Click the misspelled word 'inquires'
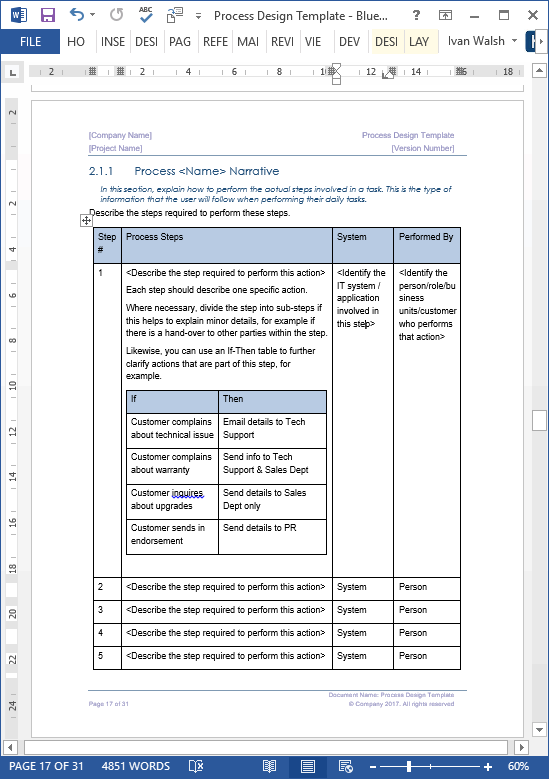 click(187, 493)
